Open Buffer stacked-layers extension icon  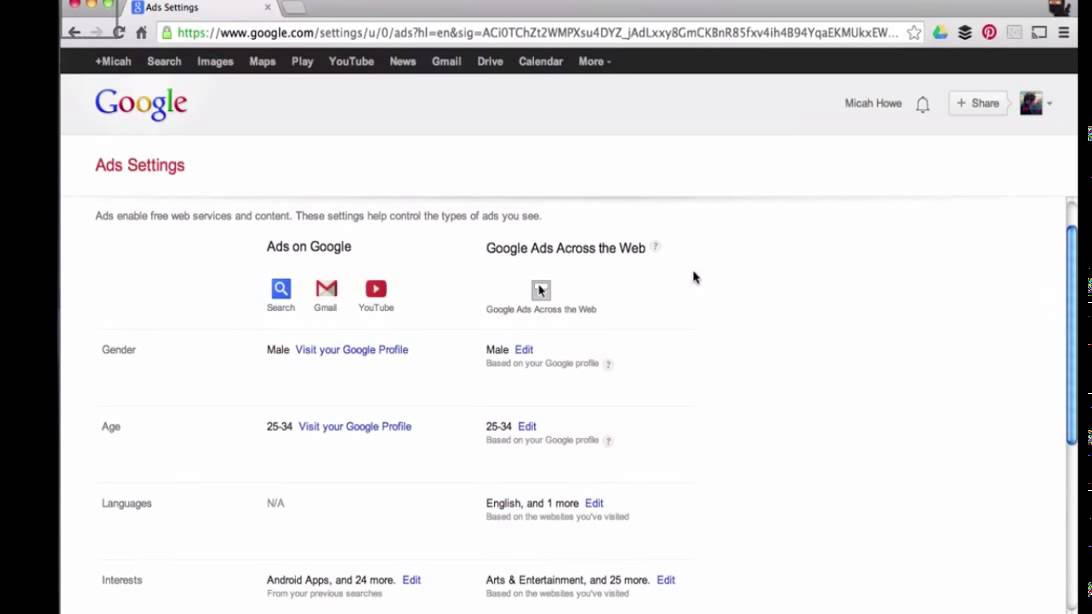point(965,32)
